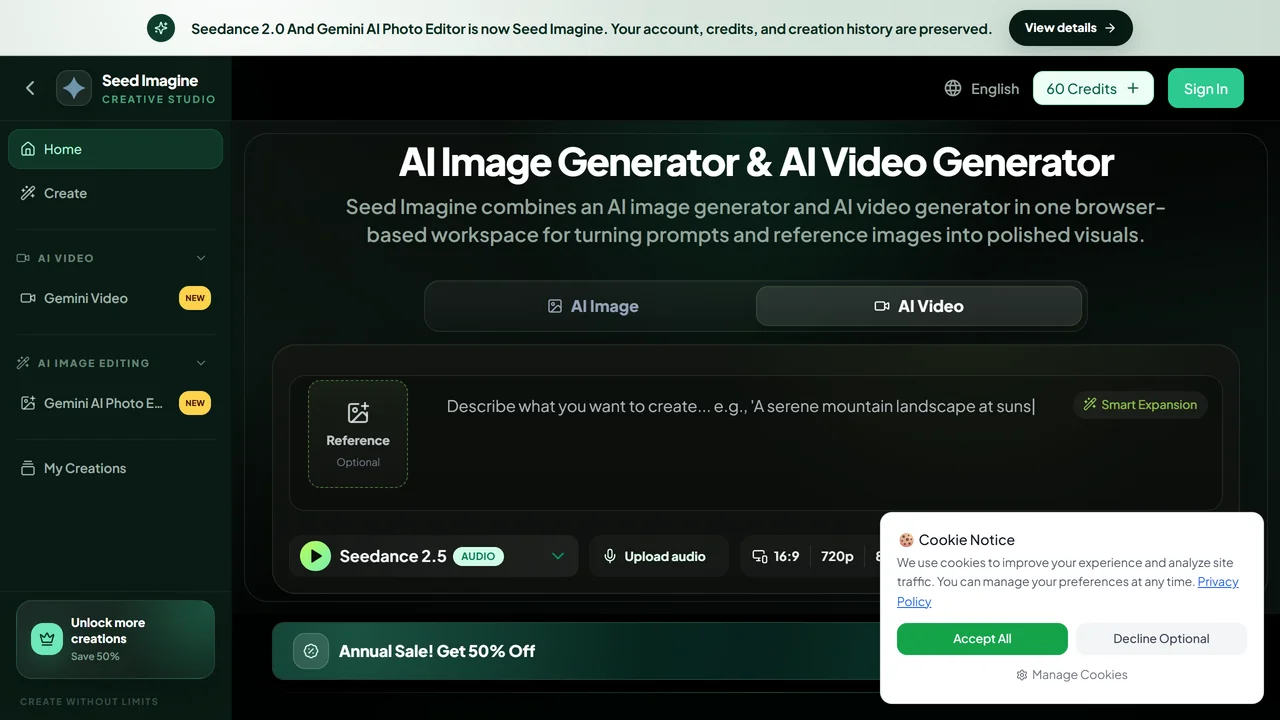Click the Annual Sale Get 50% Off banner
Screen dimensions: 1280x720
coord(575,651)
